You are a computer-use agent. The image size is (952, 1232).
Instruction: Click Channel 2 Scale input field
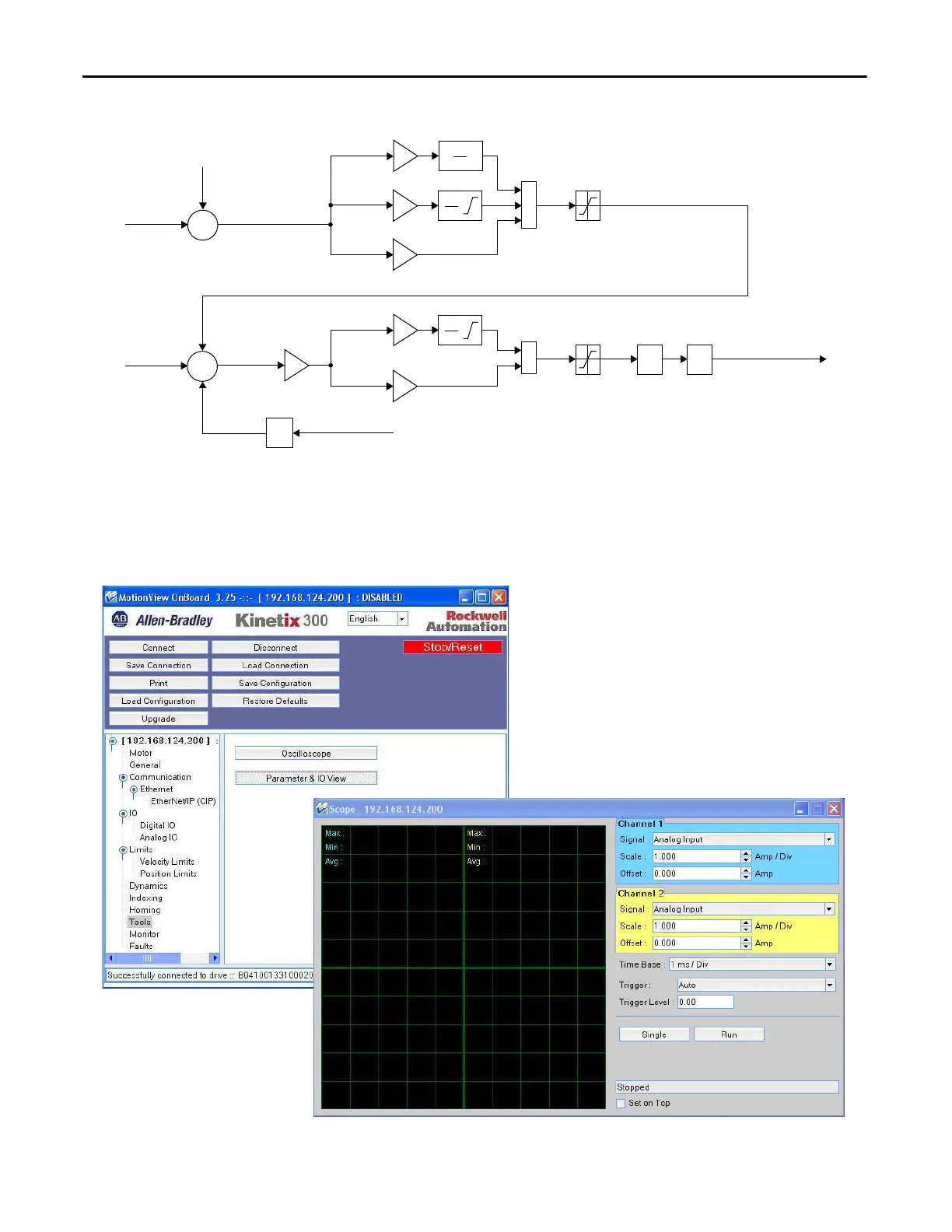[696, 926]
